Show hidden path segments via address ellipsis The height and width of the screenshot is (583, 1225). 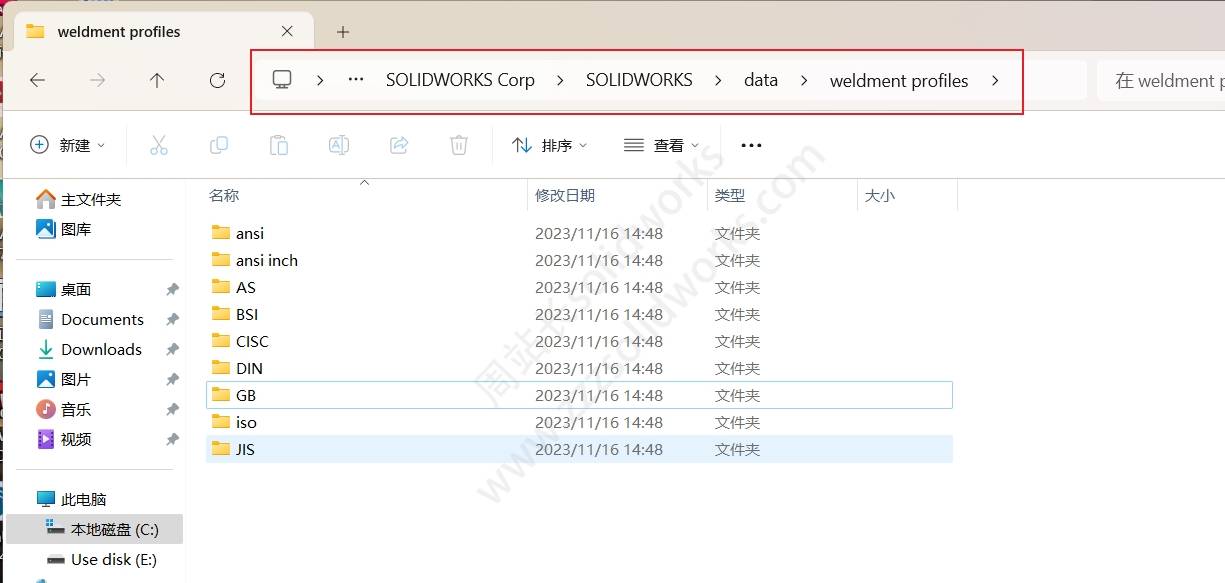(356, 80)
